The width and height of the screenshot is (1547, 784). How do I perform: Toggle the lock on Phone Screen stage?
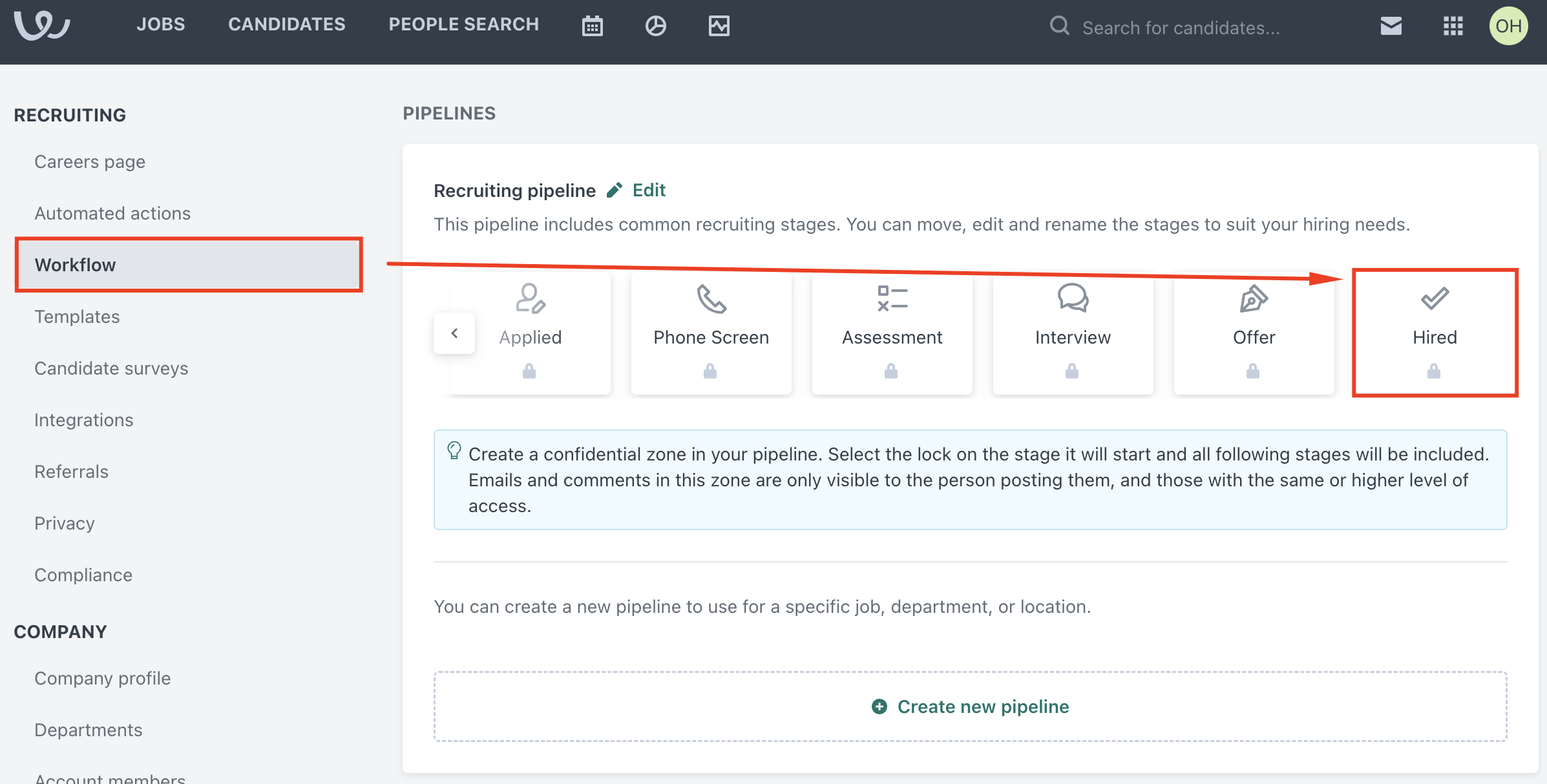click(x=710, y=371)
